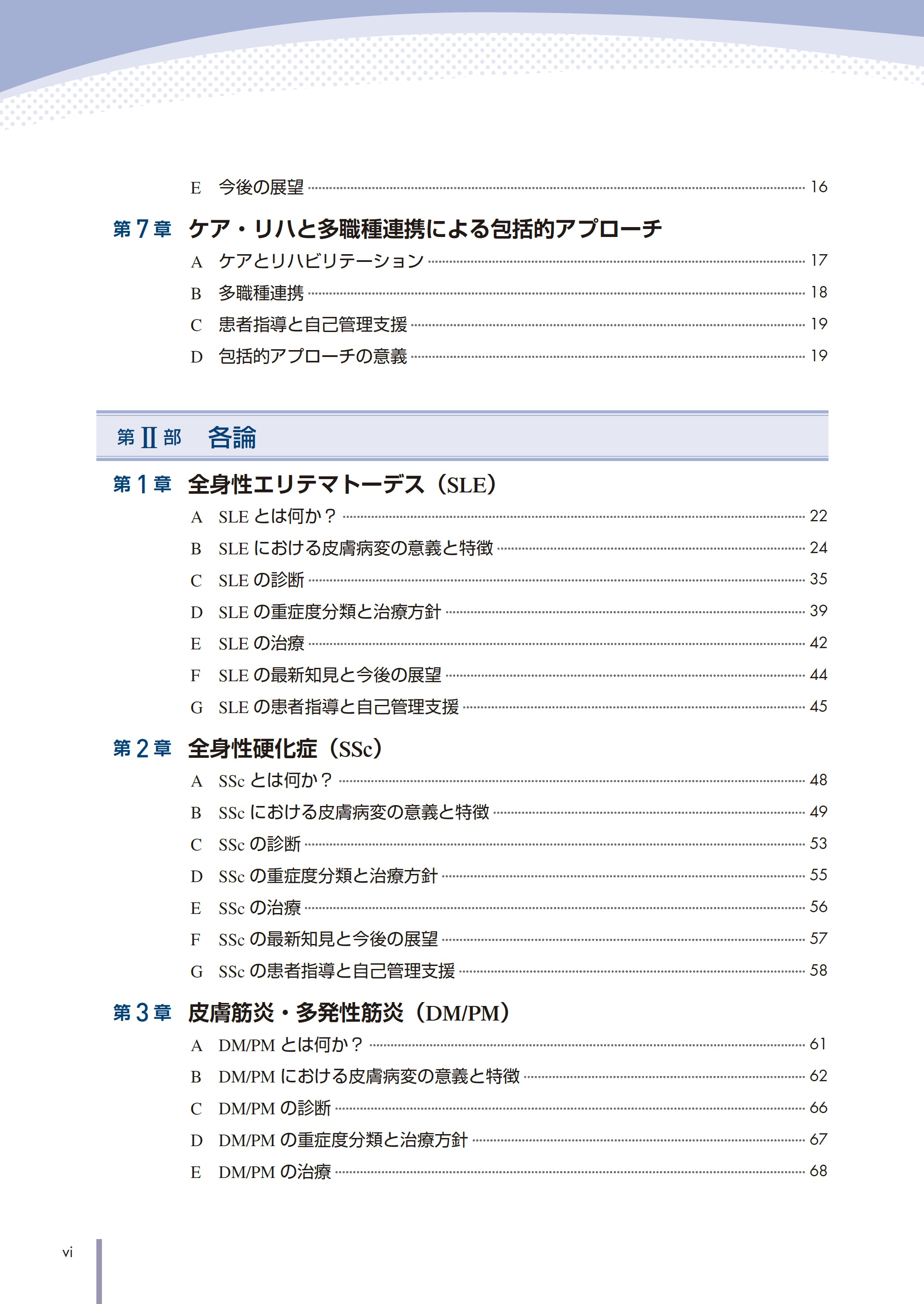This screenshot has height=1304, width=924.
Task: Select SLE の最新知見と今後の展望 entry
Action: tap(330, 676)
